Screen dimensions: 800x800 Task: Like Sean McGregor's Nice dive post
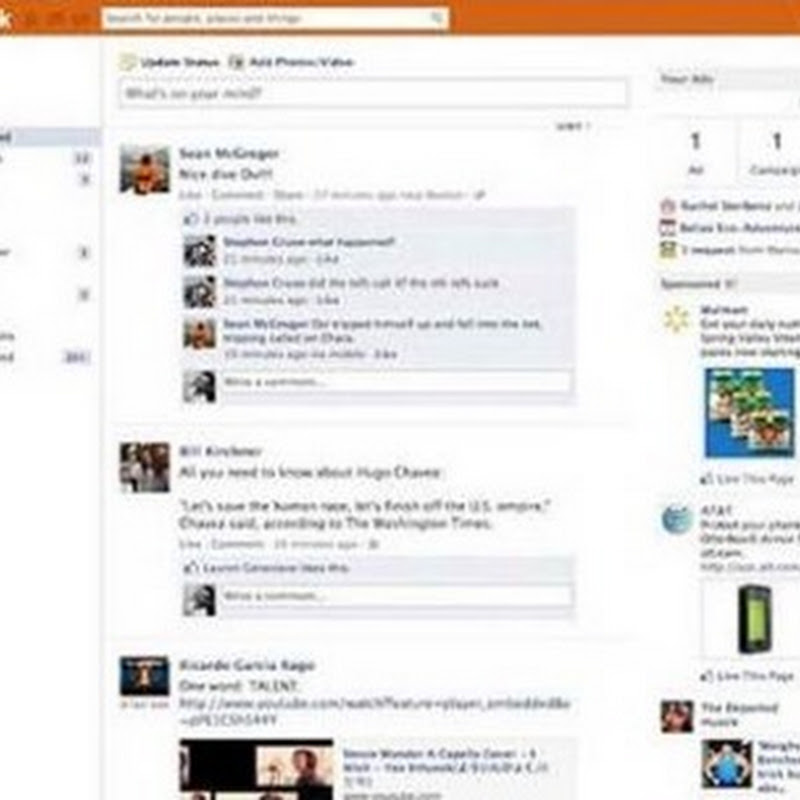pos(190,195)
